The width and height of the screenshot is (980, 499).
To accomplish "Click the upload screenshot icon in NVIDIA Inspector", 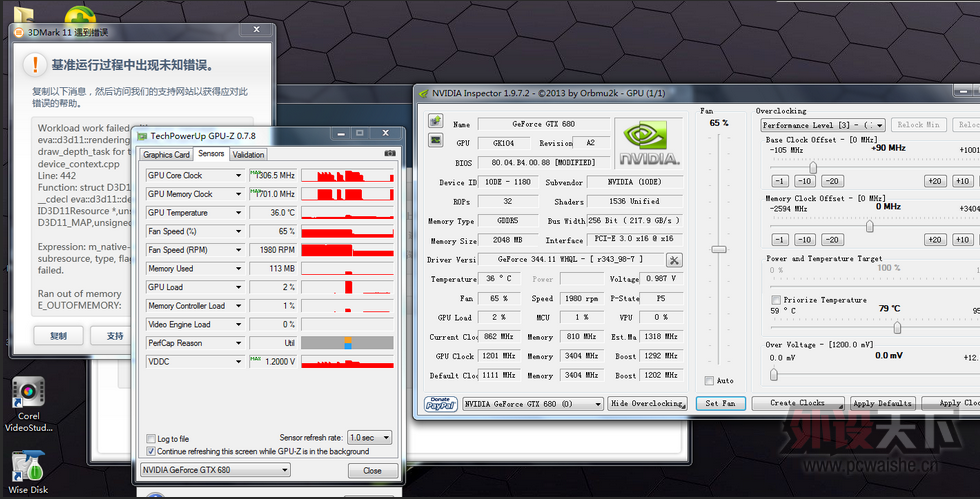I will point(436,120).
